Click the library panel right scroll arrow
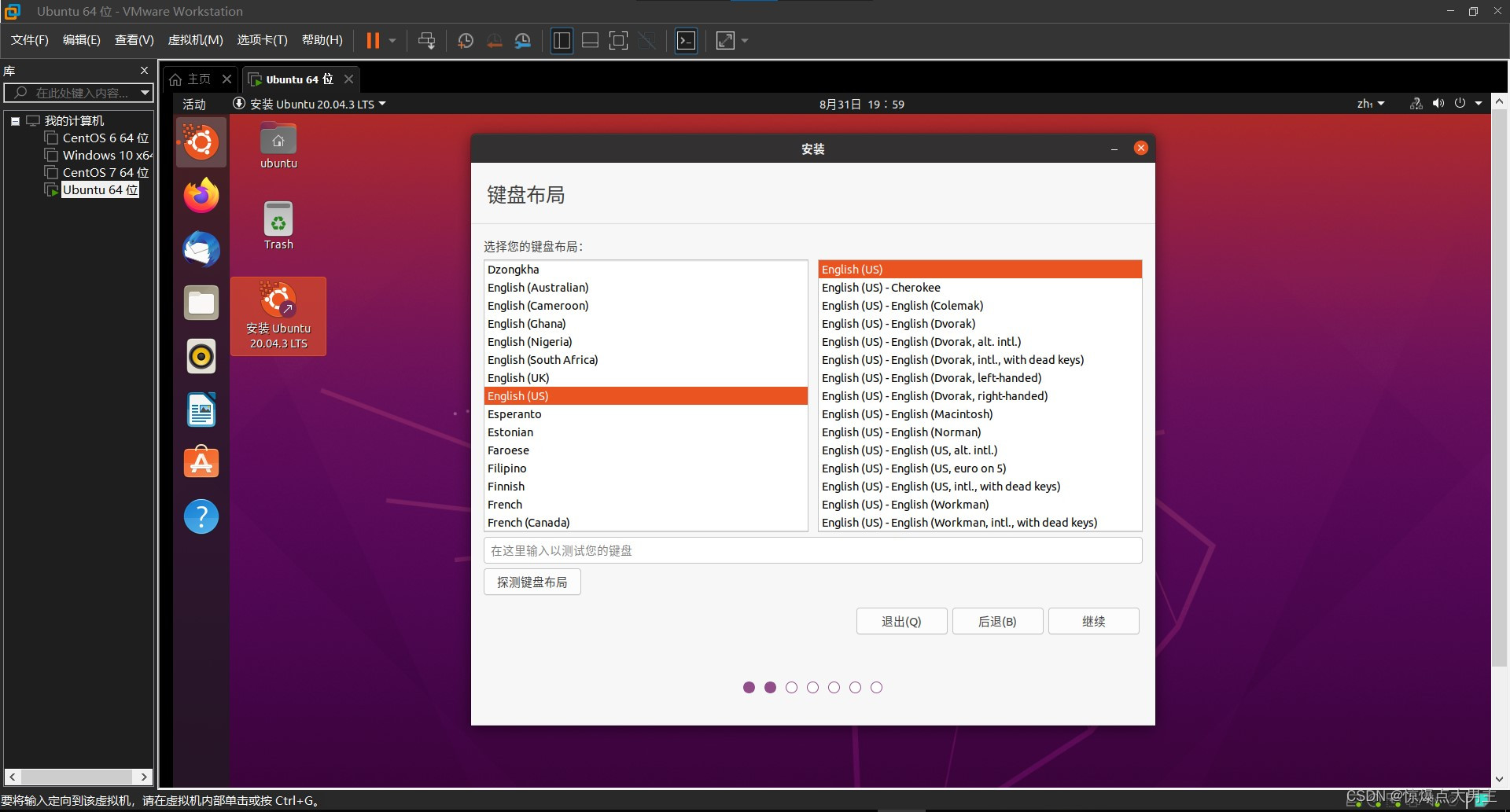This screenshot has height=812, width=1510. [143, 777]
